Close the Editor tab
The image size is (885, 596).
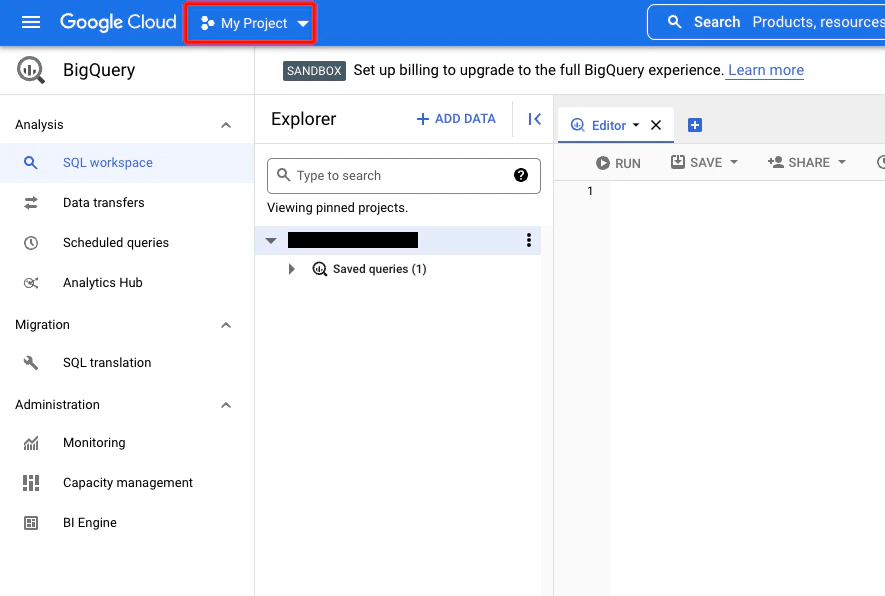656,125
